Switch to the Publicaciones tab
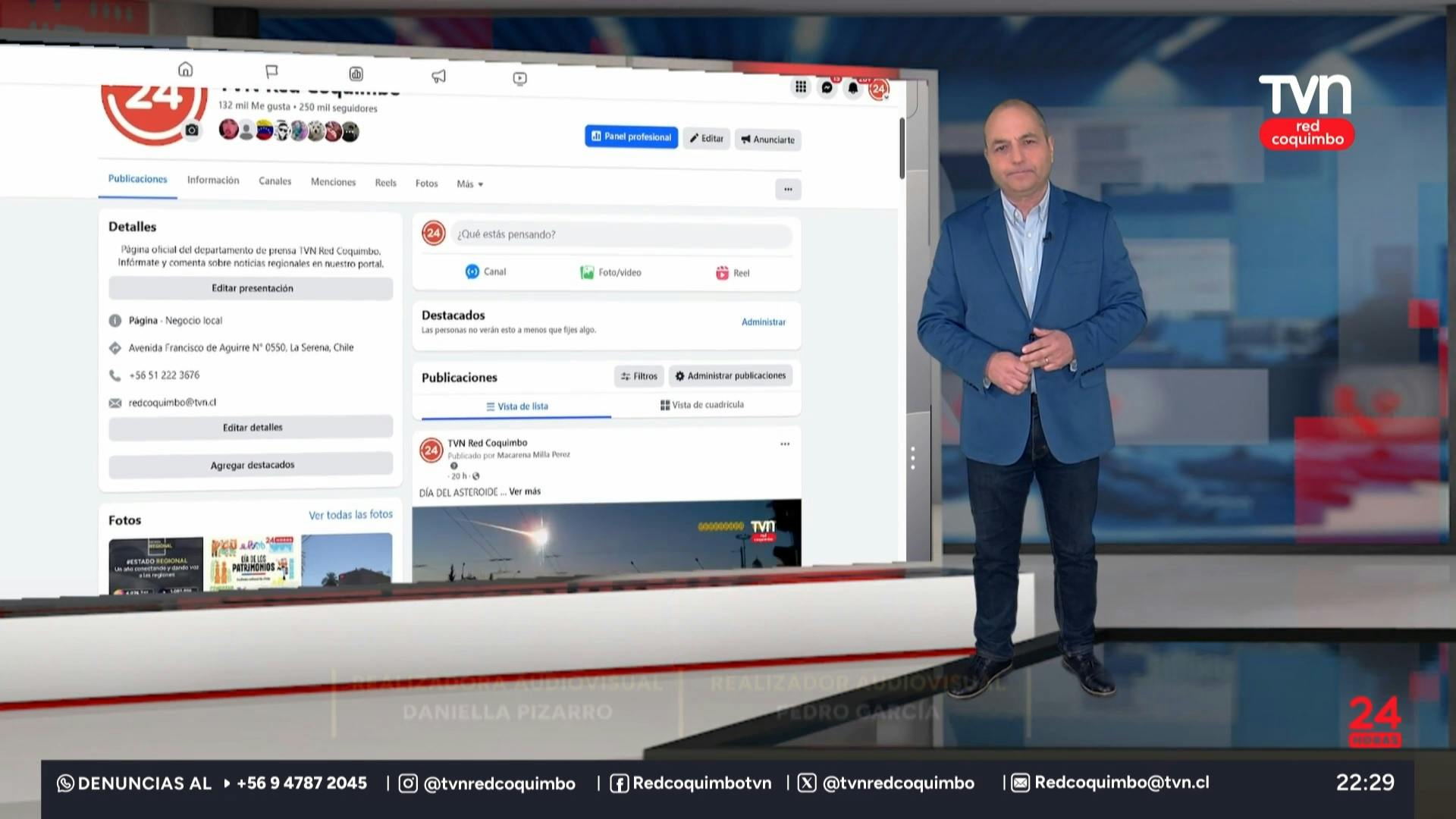 137,179
